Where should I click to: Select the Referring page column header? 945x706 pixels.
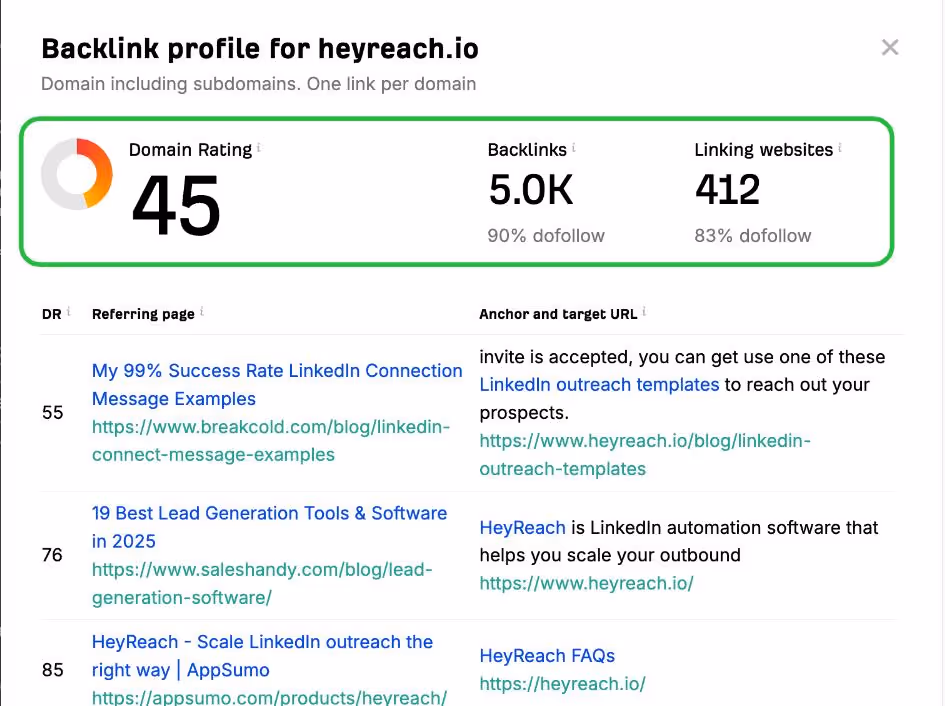point(143,313)
